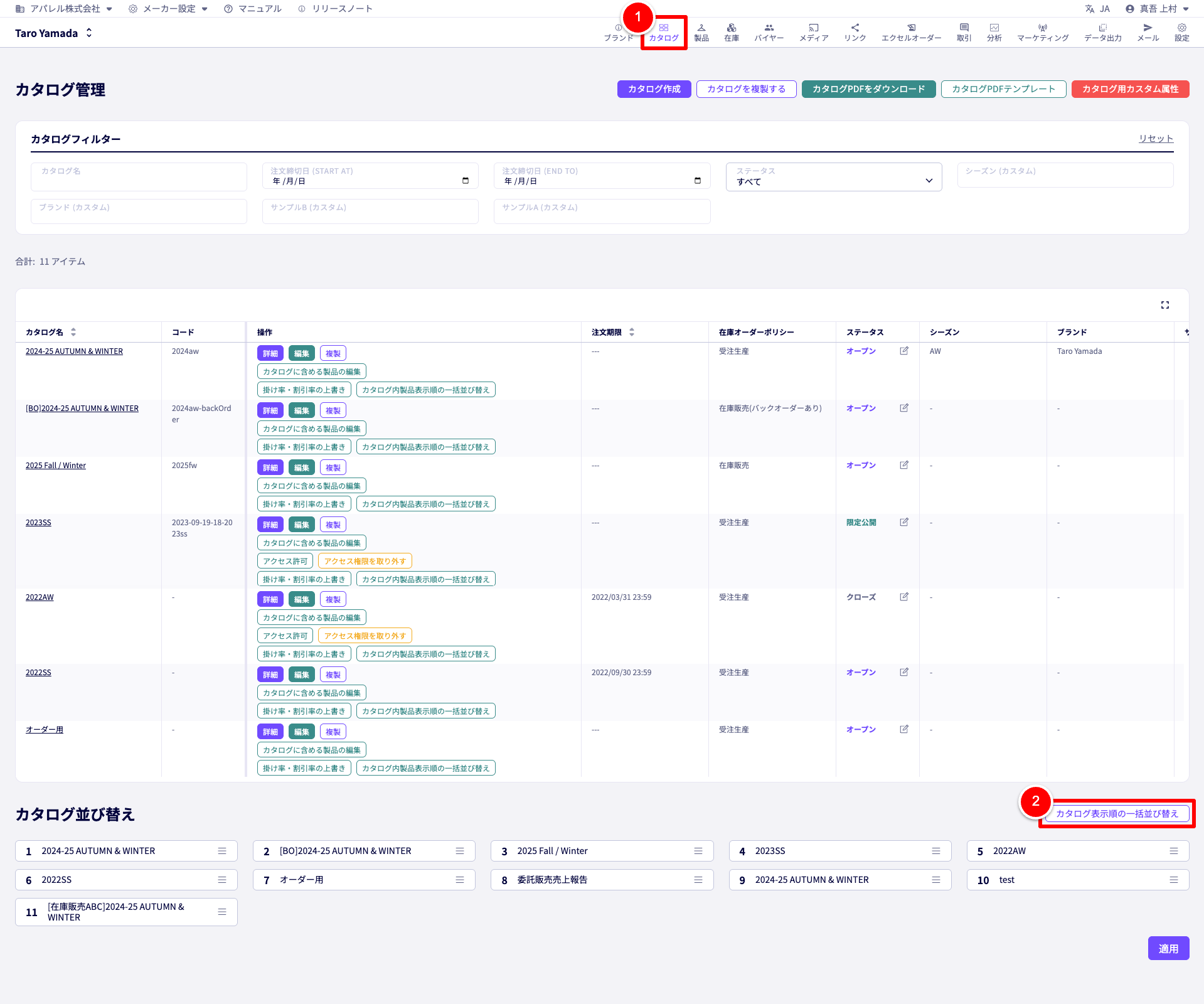1204x1004 pixels.
Task: Click the リセット filter link
Action: [x=1156, y=139]
